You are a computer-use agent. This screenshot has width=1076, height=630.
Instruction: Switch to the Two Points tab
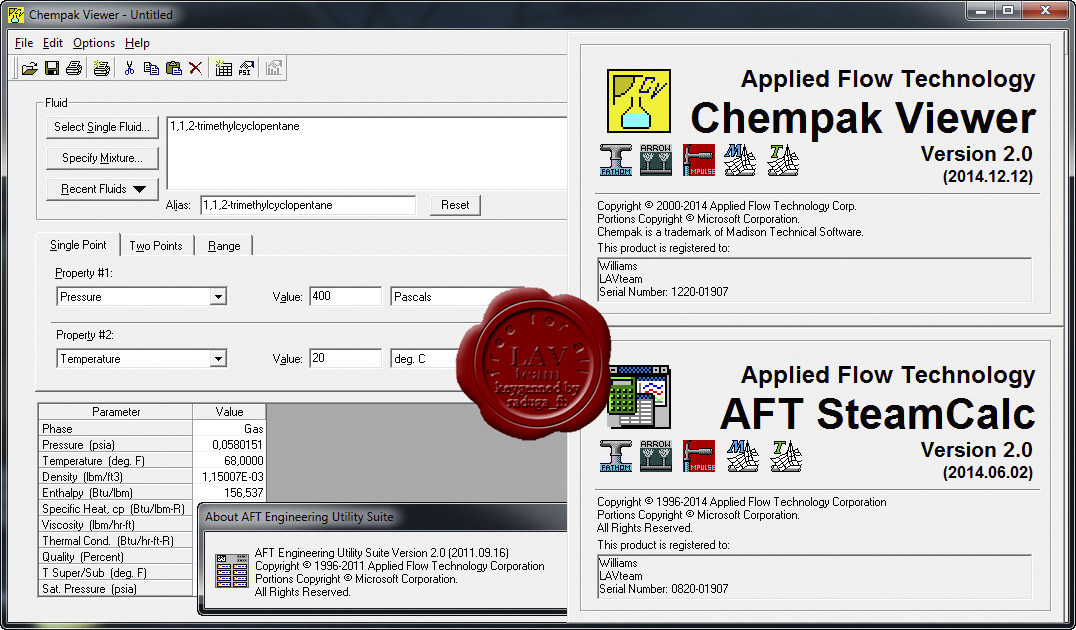(156, 246)
